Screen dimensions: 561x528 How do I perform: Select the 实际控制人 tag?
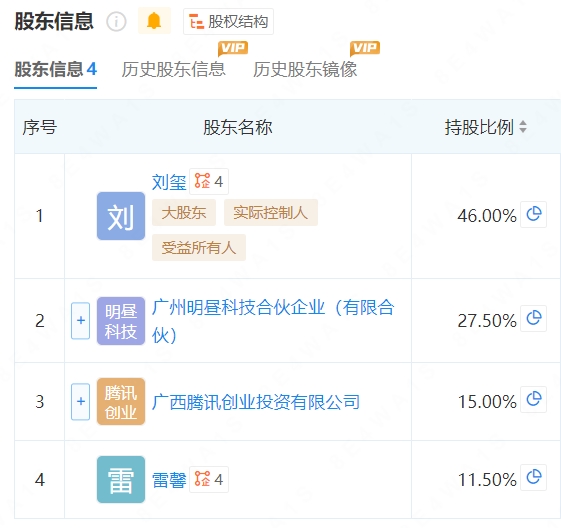tap(271, 212)
